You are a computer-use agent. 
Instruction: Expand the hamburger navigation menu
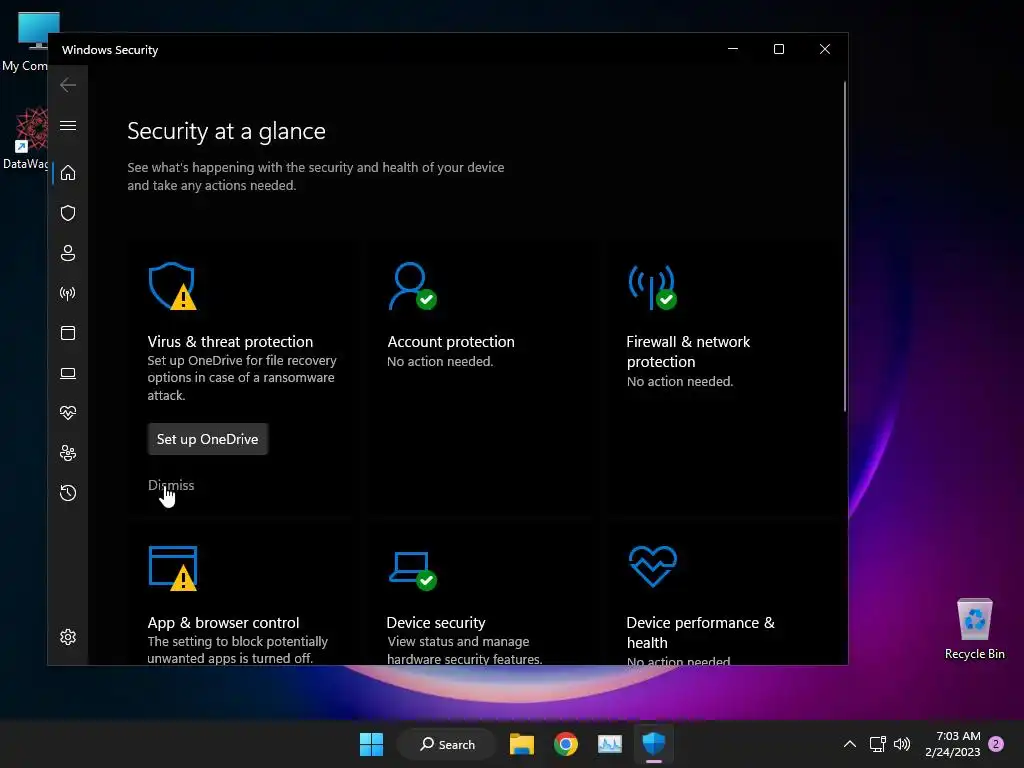(x=68, y=125)
